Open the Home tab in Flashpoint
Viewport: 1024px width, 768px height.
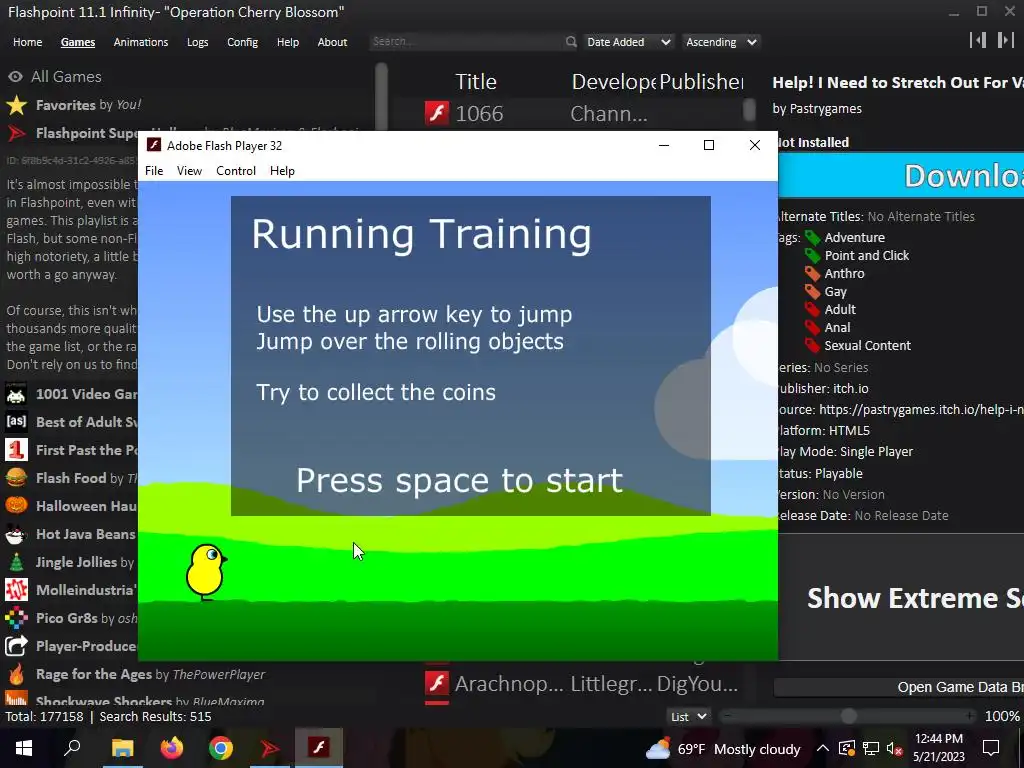[27, 42]
